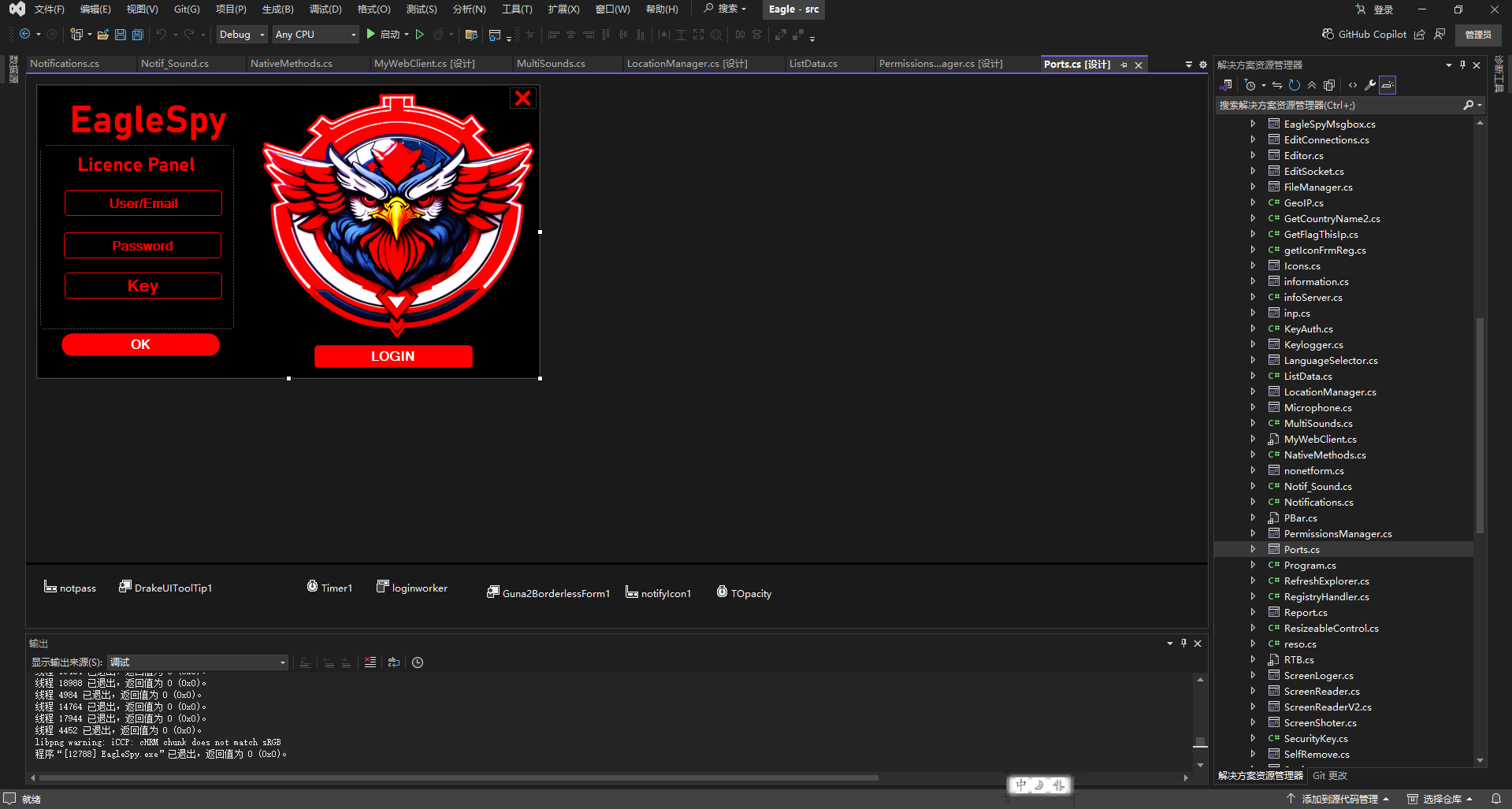The height and width of the screenshot is (809, 1512).
Task: Collapse all items in Solution Explorer
Action: click(1312, 85)
